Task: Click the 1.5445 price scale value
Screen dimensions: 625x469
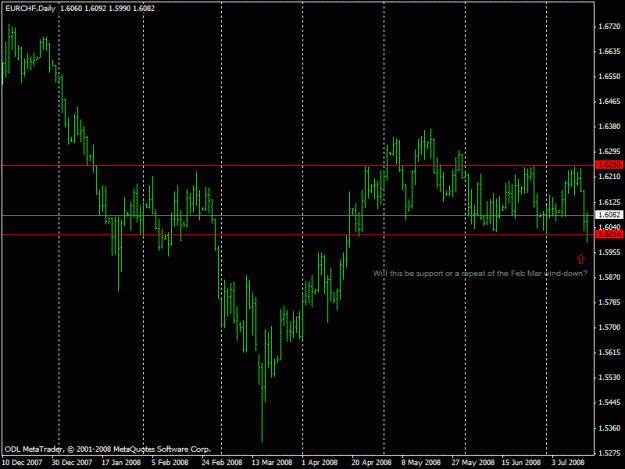Action: point(609,402)
